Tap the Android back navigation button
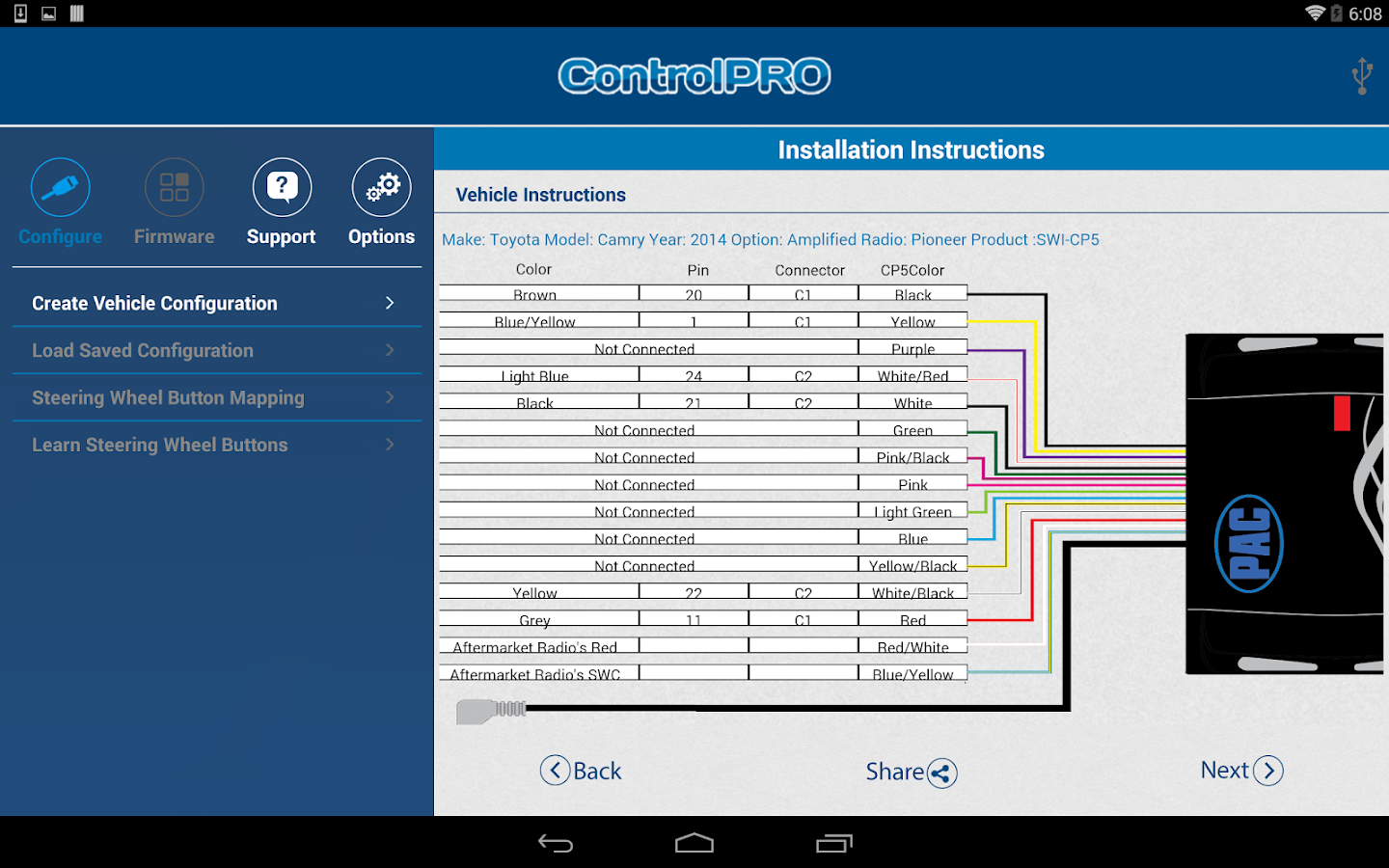The height and width of the screenshot is (868, 1389). tap(556, 844)
